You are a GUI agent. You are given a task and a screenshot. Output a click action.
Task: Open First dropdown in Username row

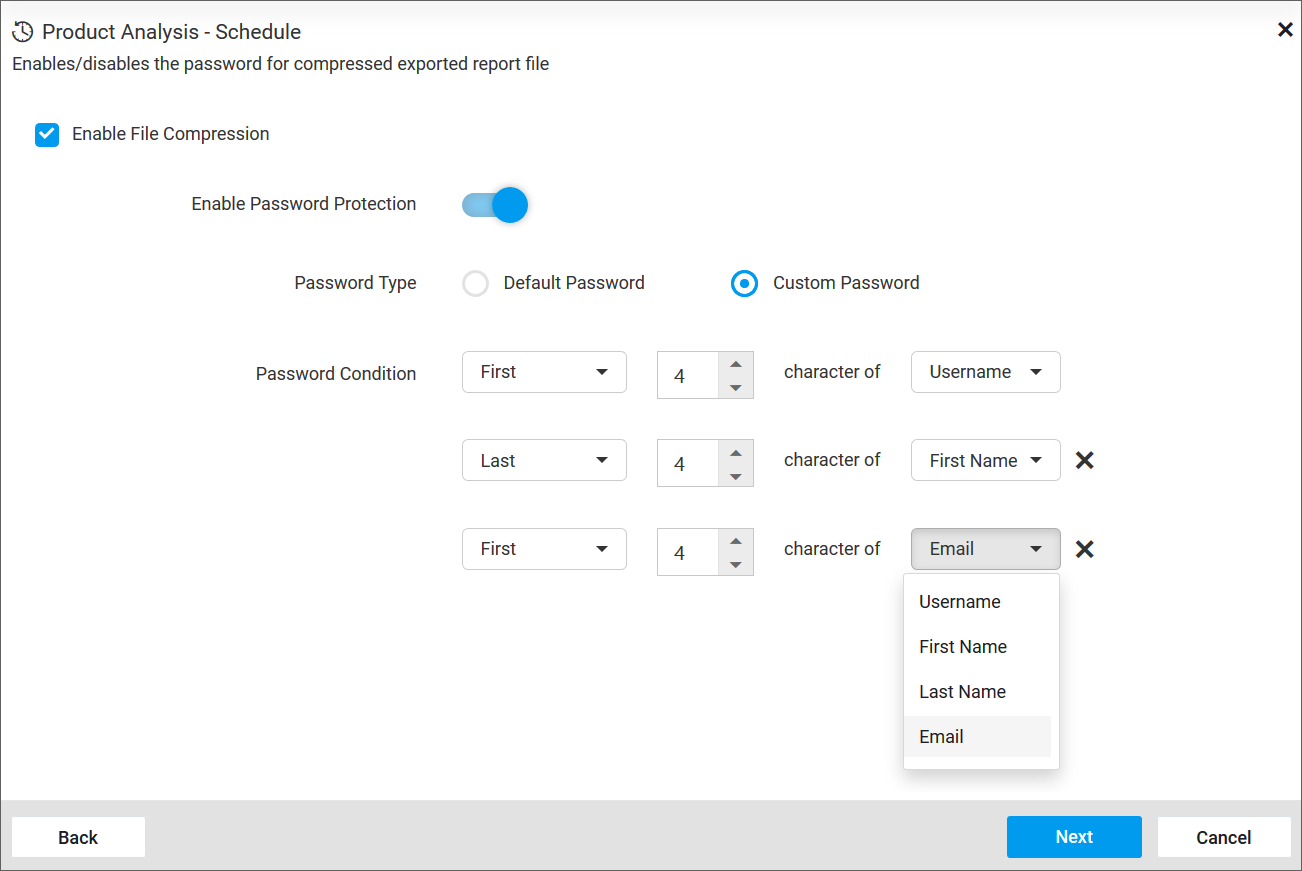coord(544,372)
